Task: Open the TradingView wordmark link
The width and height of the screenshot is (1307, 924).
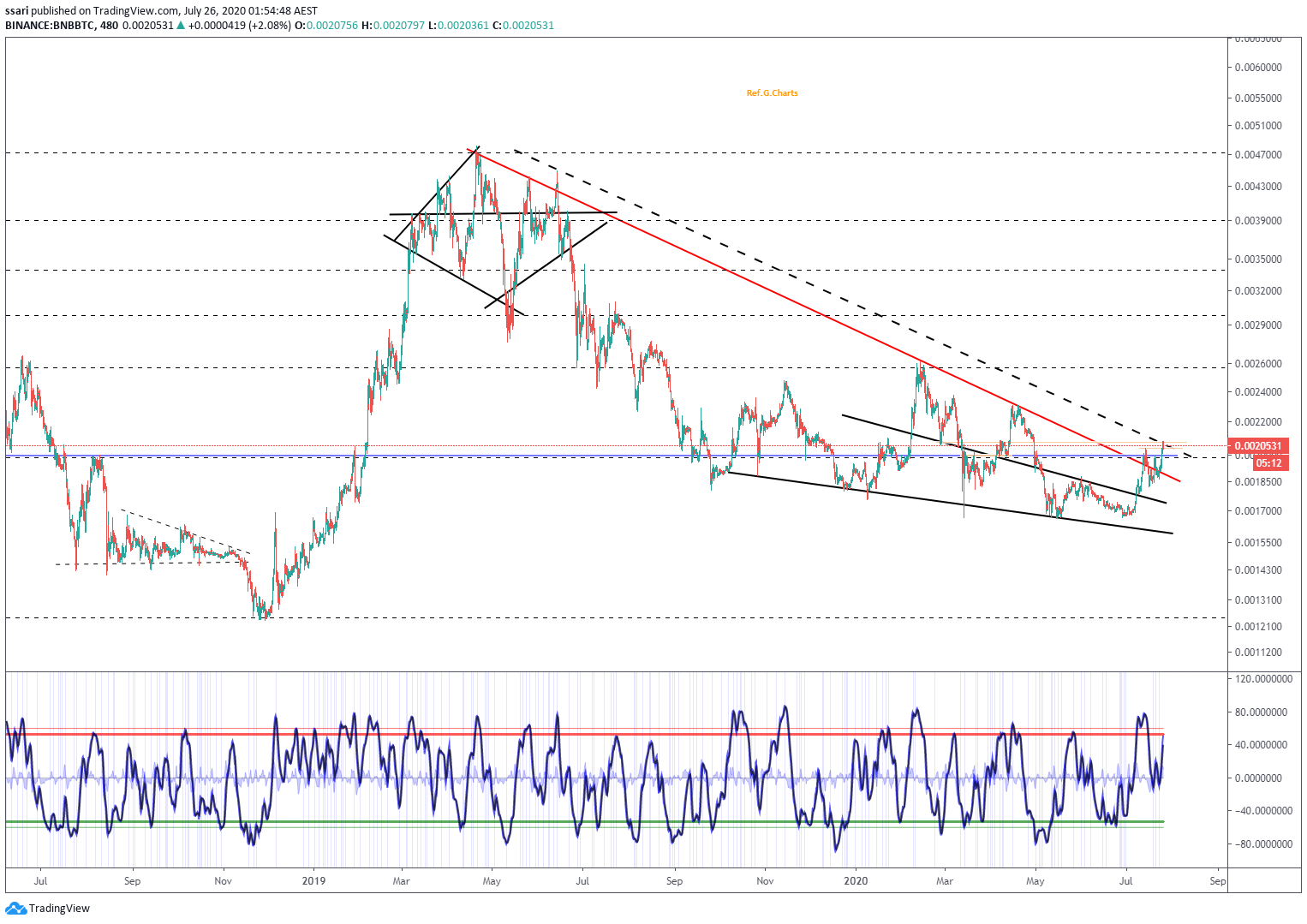Action: tap(59, 908)
